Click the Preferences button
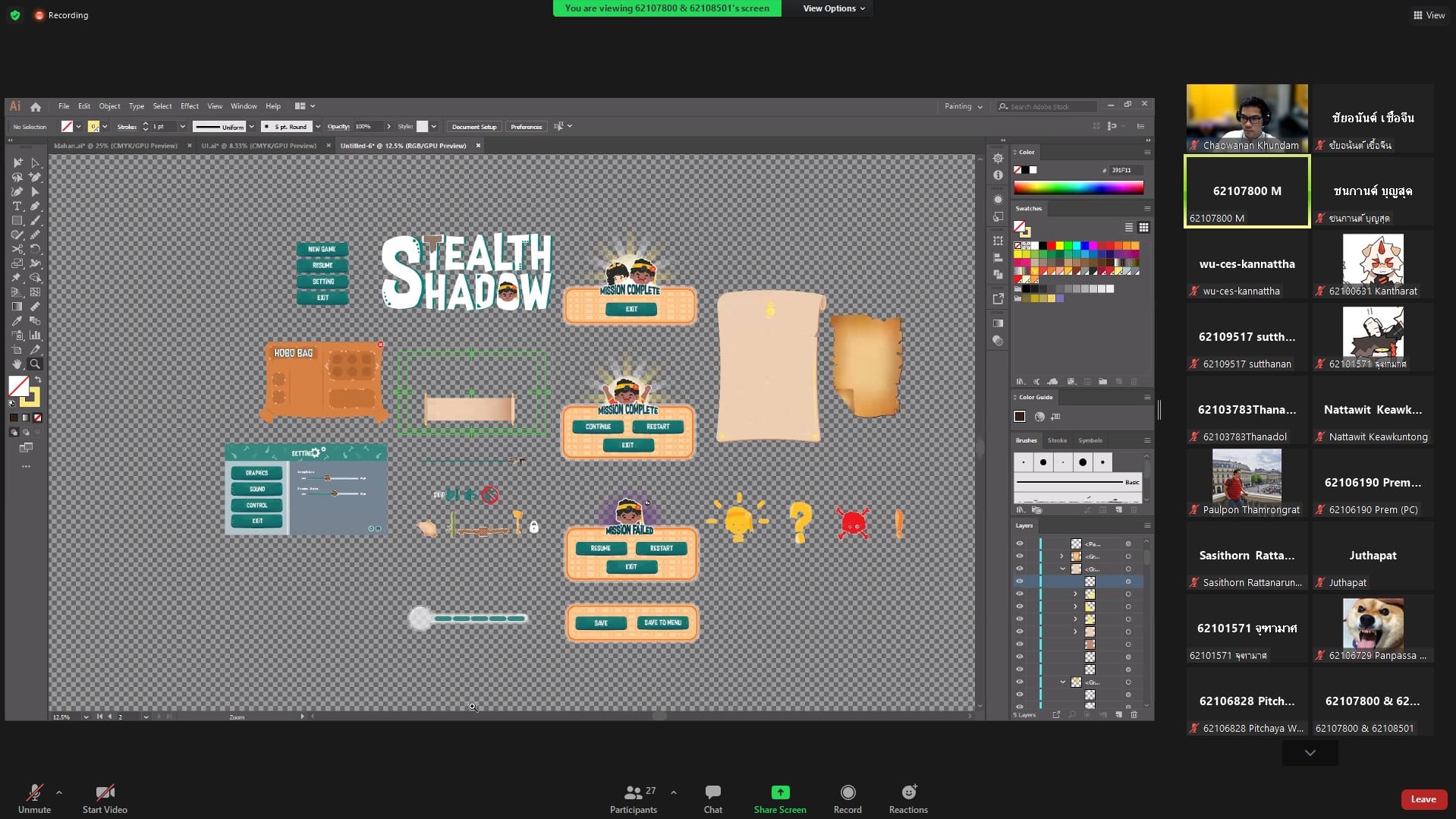 point(526,127)
